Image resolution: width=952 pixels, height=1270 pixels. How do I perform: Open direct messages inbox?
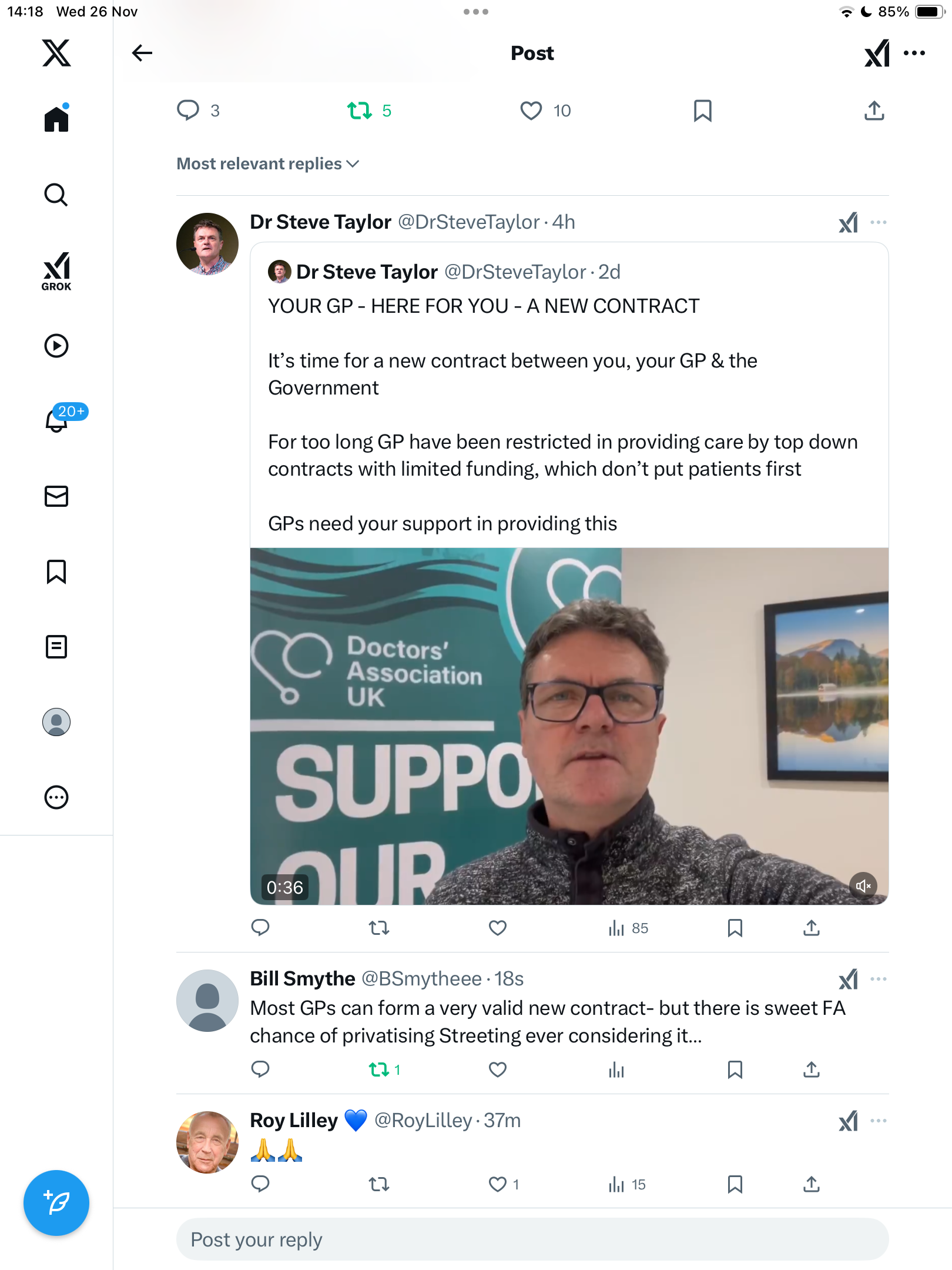click(x=56, y=496)
